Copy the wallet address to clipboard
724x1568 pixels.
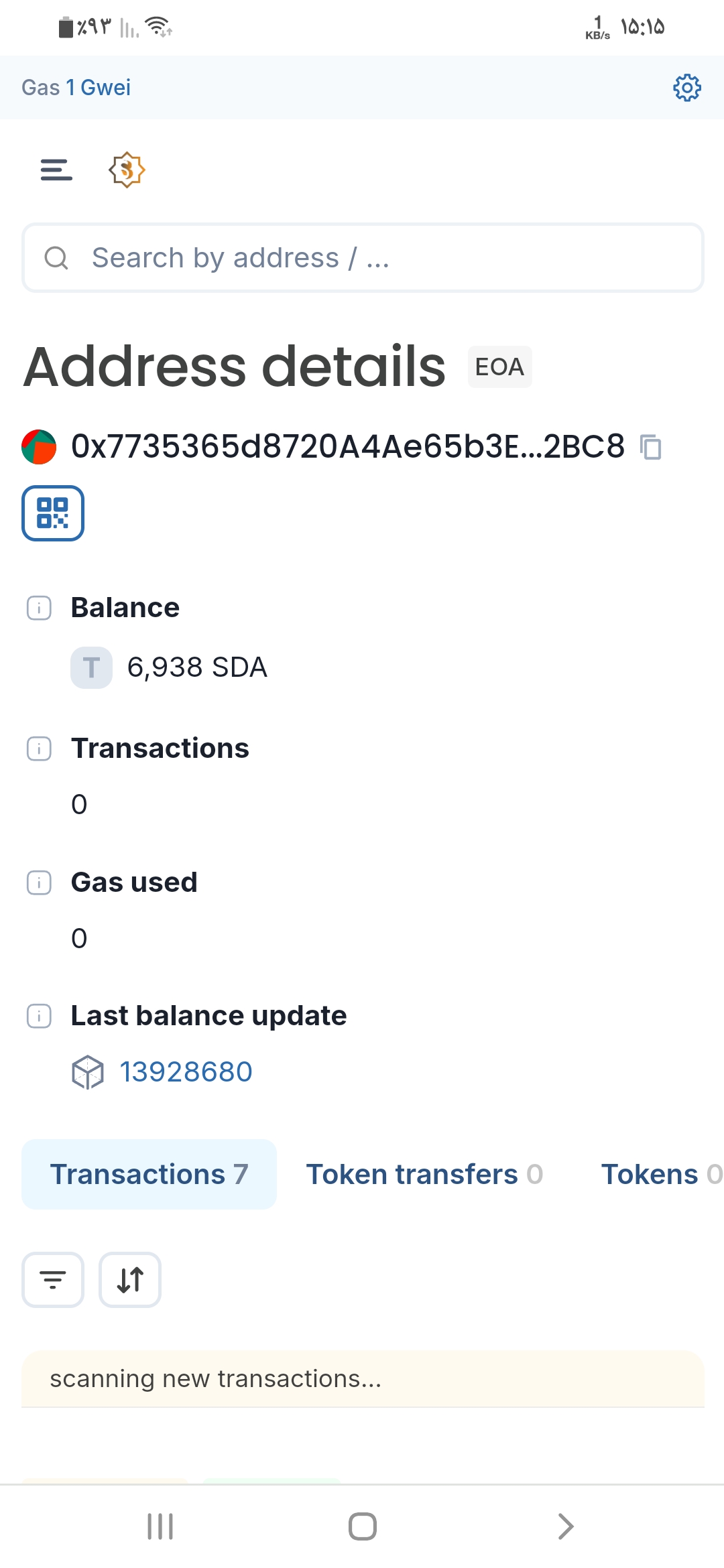650,447
